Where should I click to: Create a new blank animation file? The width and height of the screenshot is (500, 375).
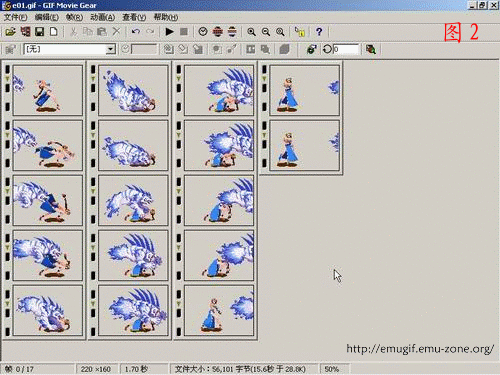coord(53,32)
